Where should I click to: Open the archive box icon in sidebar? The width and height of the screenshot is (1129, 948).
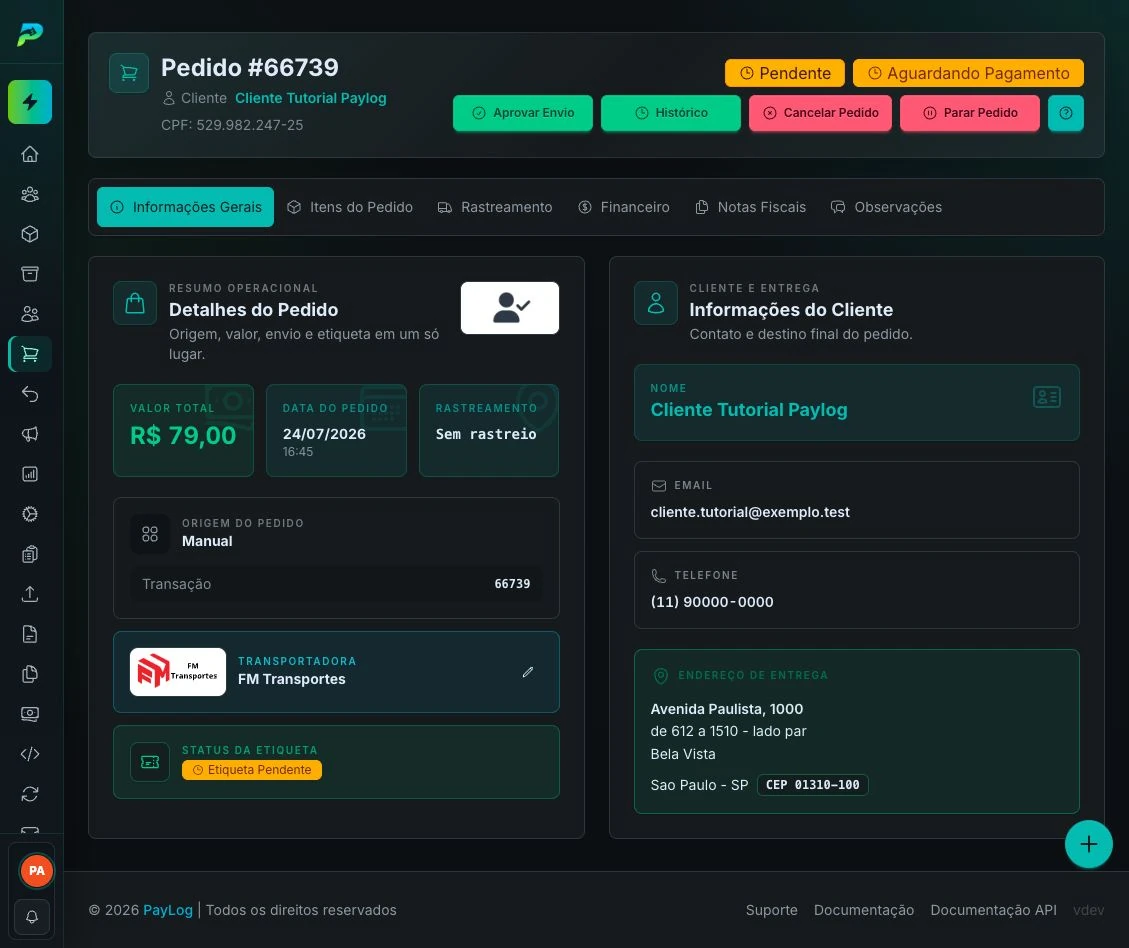point(30,274)
